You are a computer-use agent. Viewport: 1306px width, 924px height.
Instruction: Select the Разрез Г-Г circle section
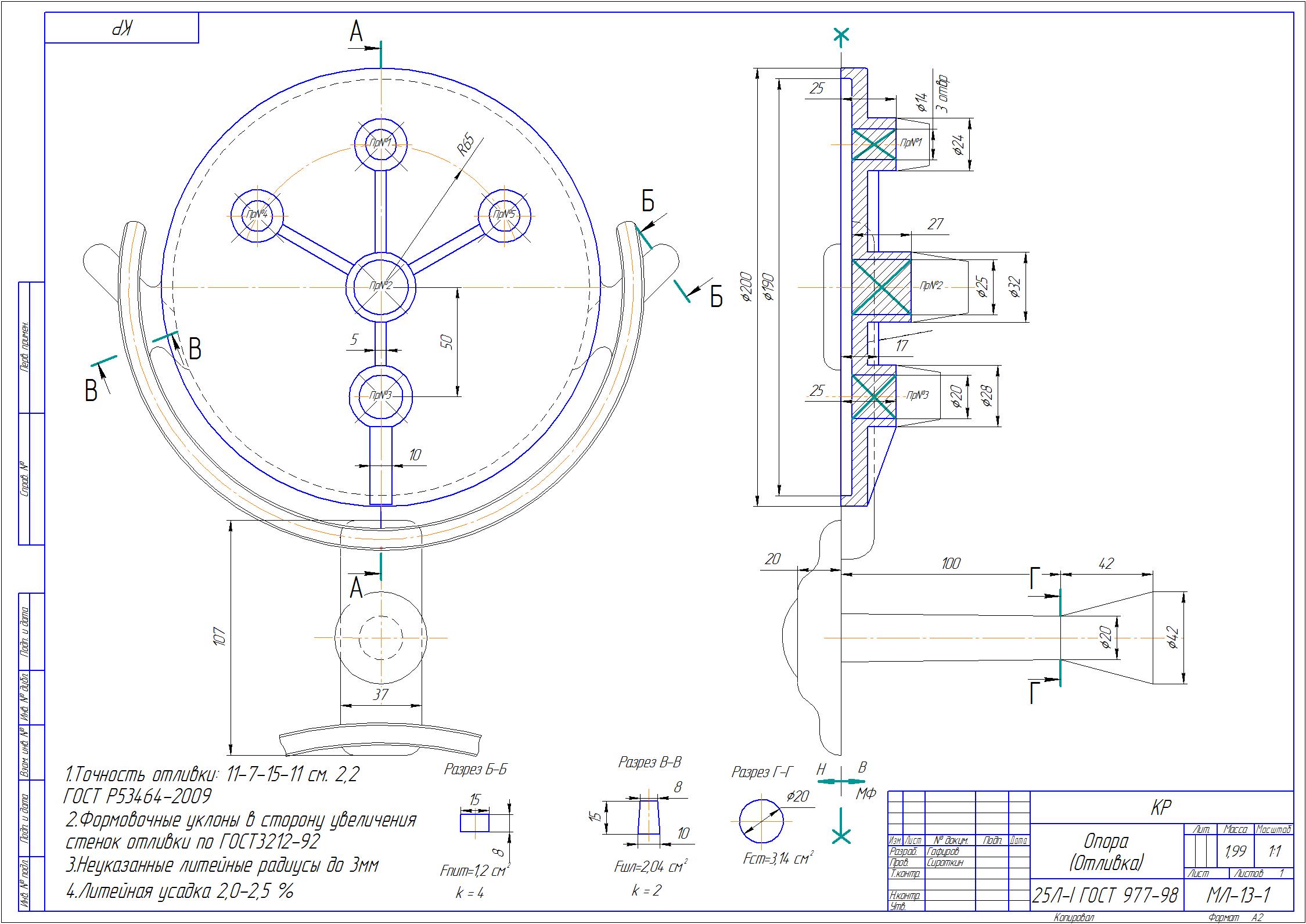[x=761, y=821]
